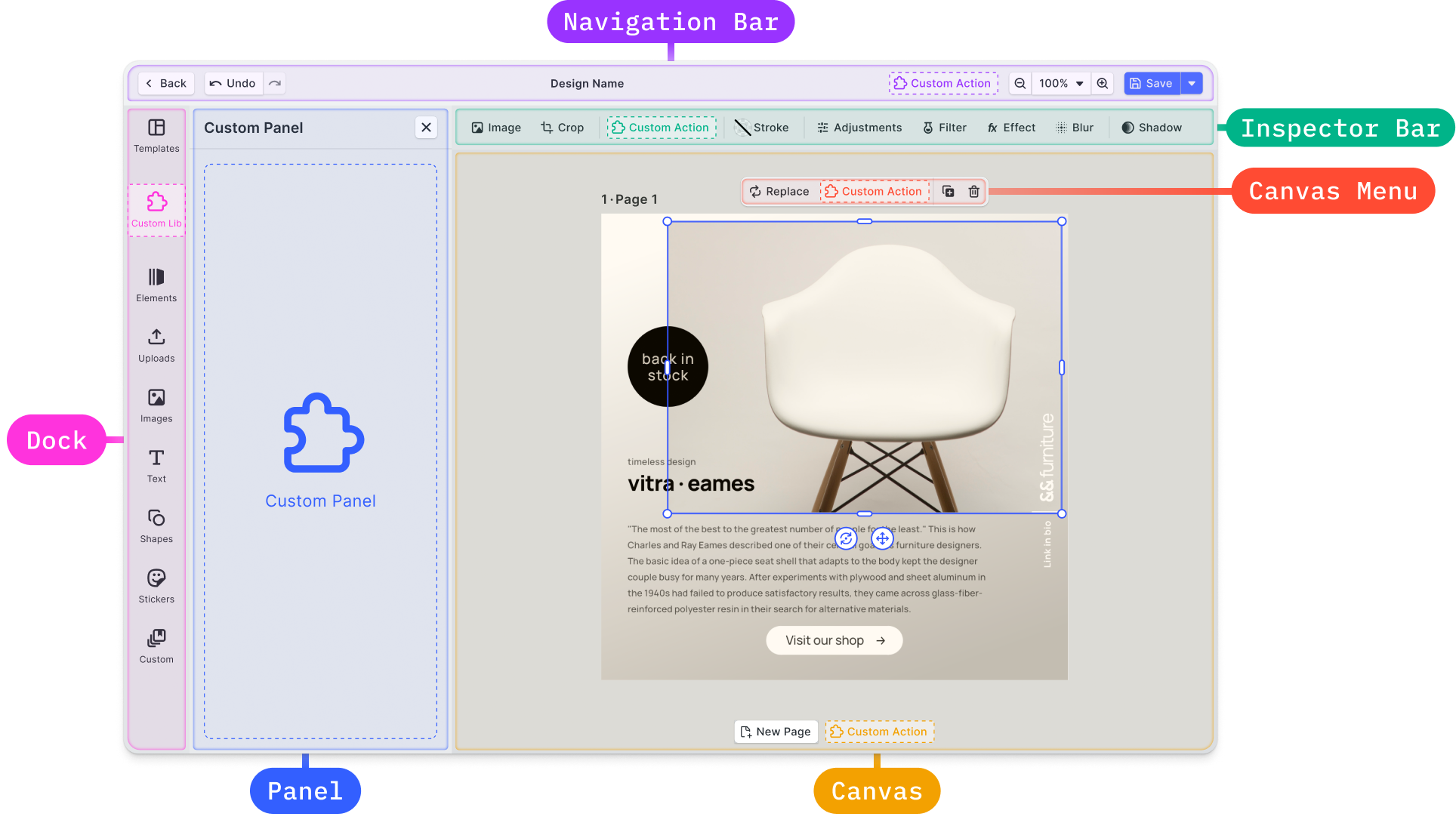The image size is (1456, 829).
Task: Click the design name input field
Action: coord(587,83)
